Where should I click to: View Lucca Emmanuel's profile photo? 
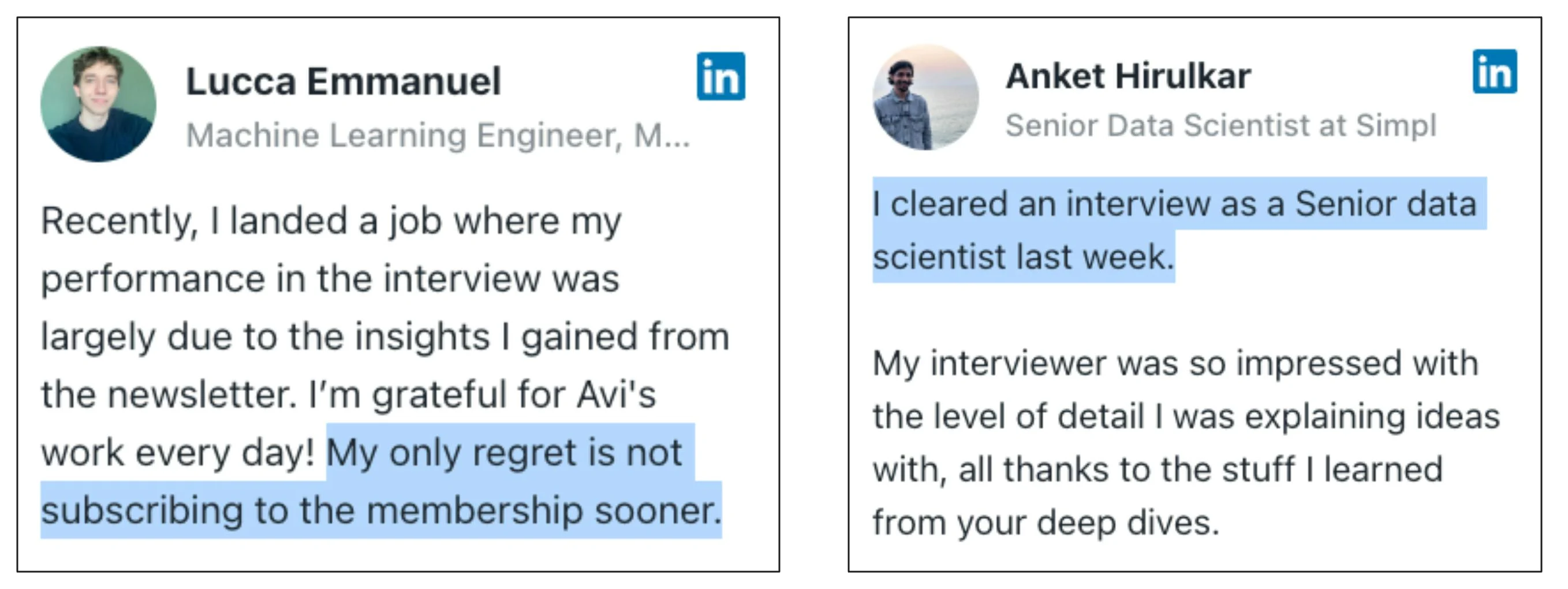[x=98, y=104]
